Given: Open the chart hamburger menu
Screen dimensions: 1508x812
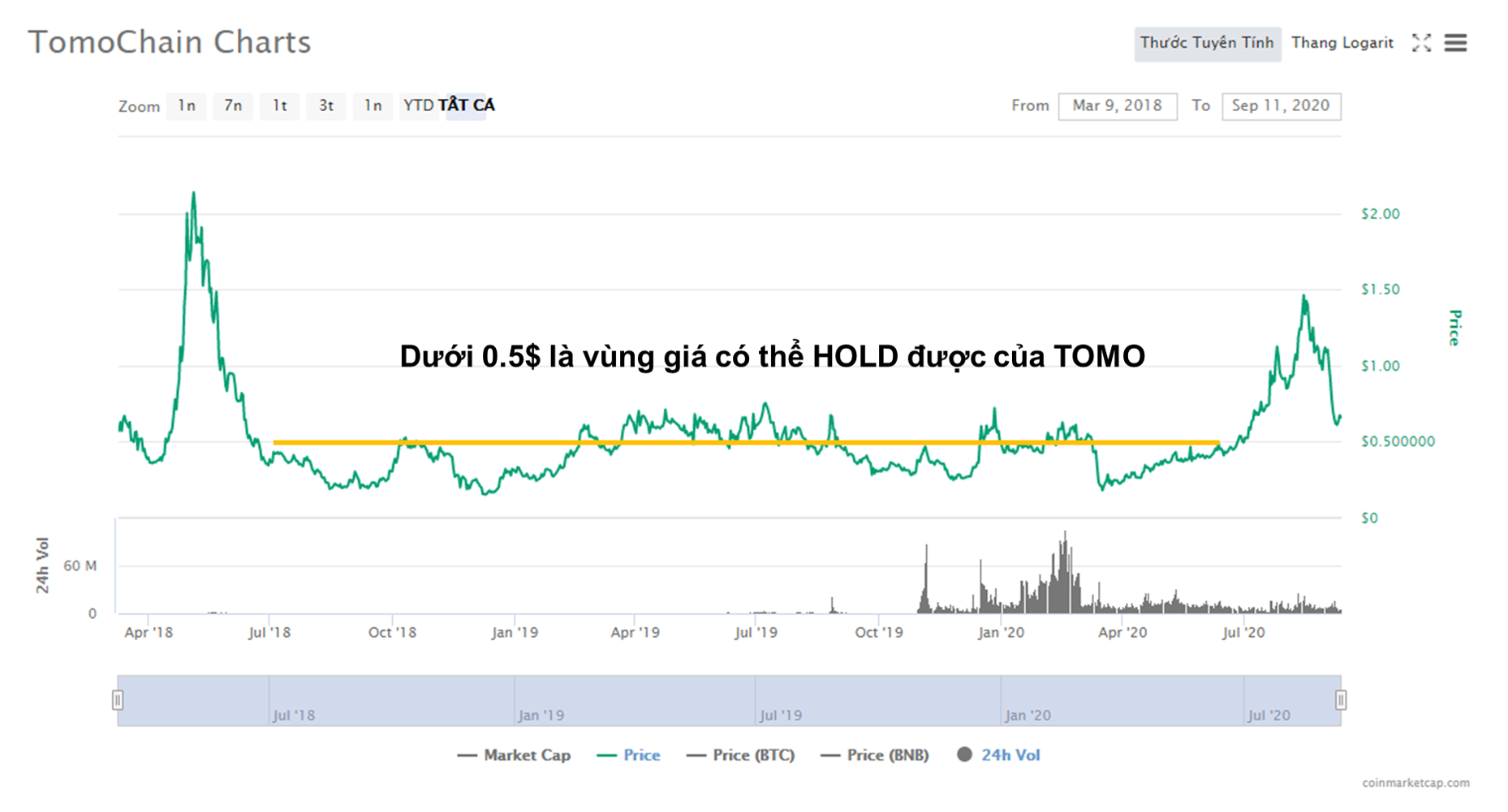Looking at the screenshot, I should coord(1456,43).
